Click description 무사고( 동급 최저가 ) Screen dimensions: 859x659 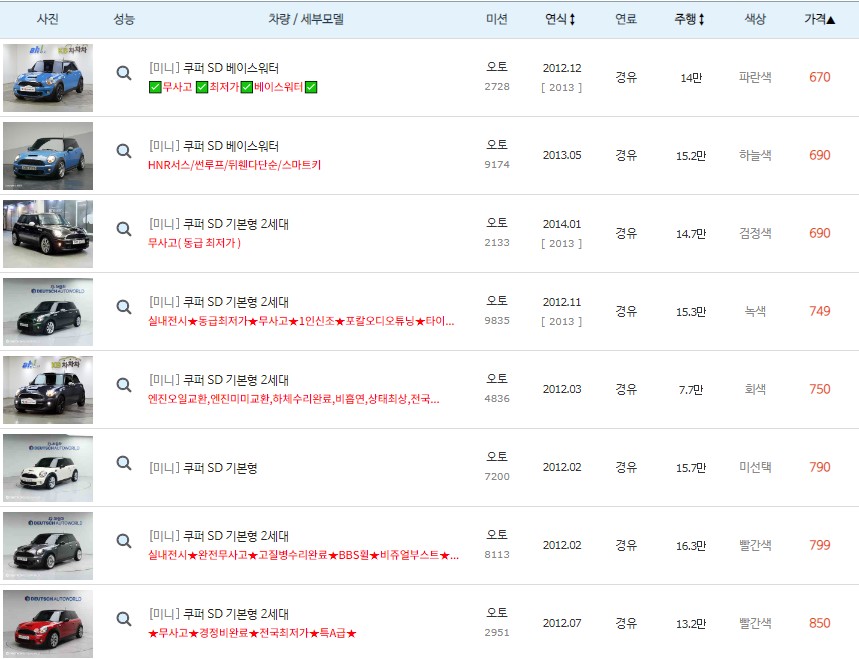pos(194,243)
